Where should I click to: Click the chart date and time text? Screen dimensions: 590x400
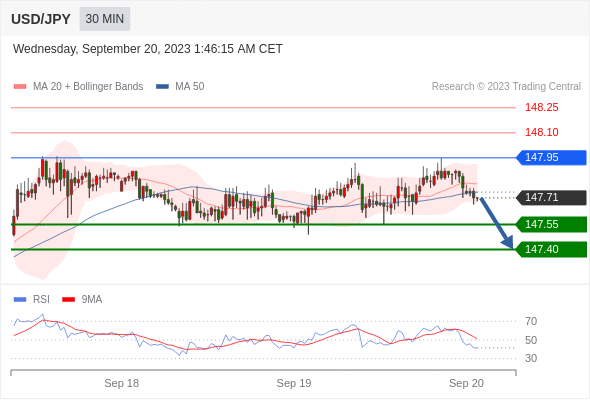tap(148, 49)
